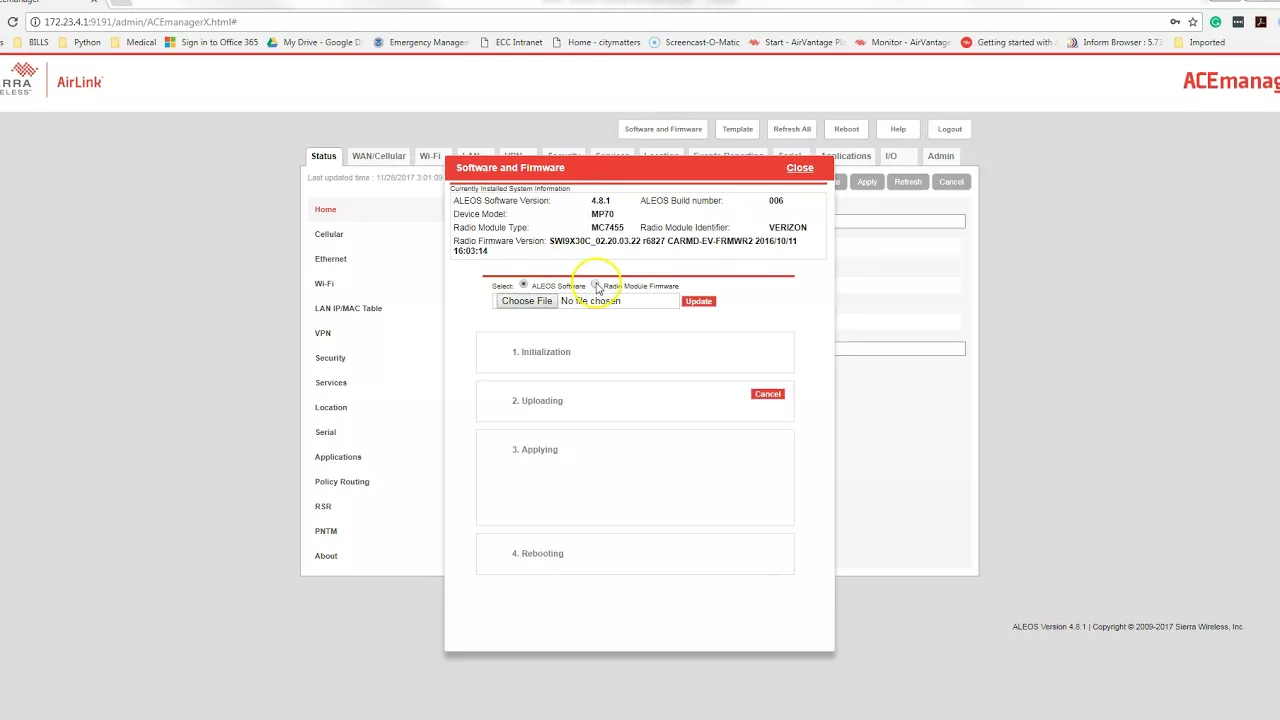Open the Medical bookmark folder

(133, 43)
